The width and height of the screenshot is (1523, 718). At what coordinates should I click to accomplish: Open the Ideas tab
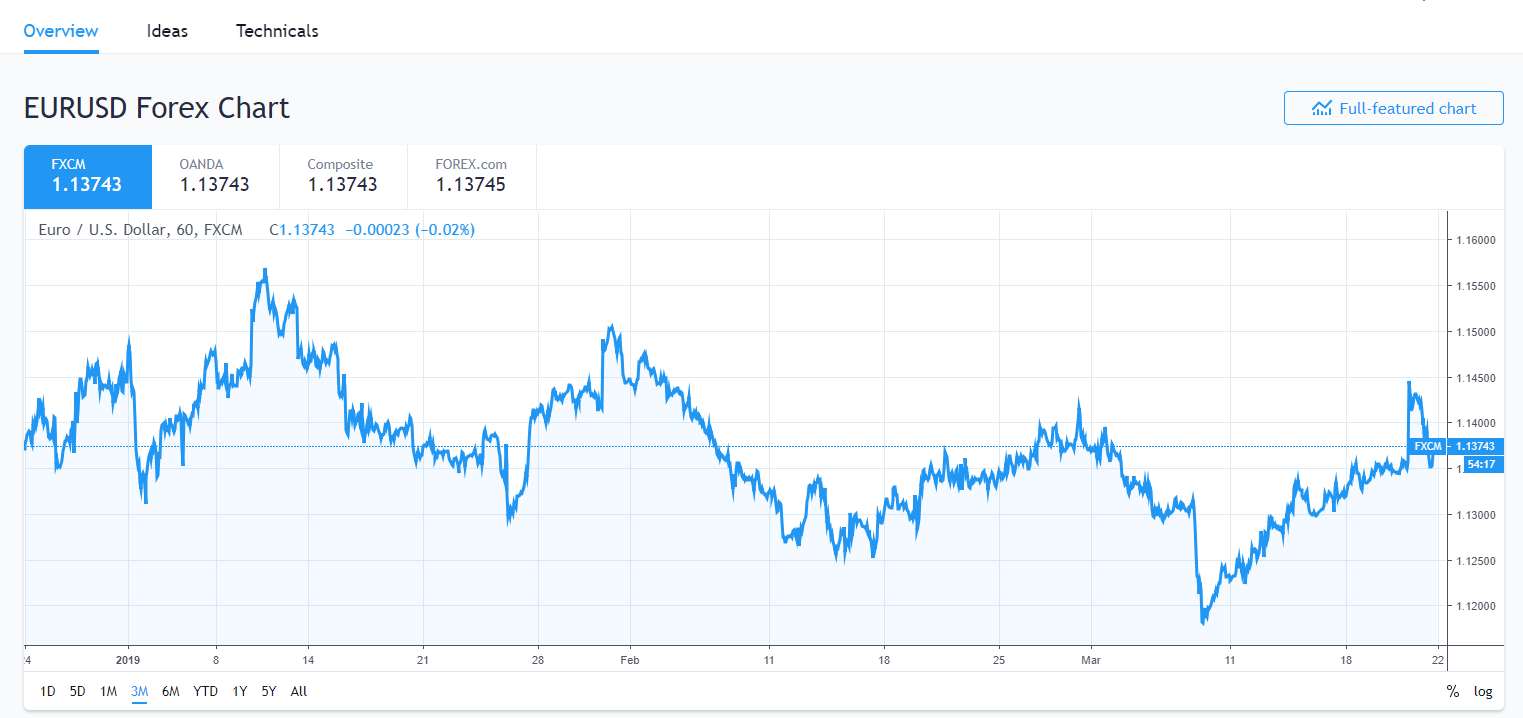167,31
